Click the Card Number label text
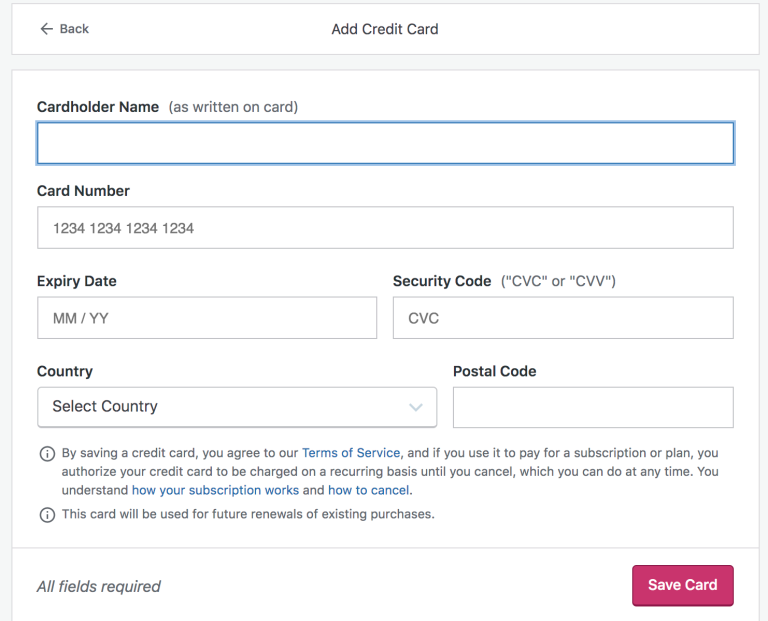The height and width of the screenshot is (621, 768). [x=83, y=191]
